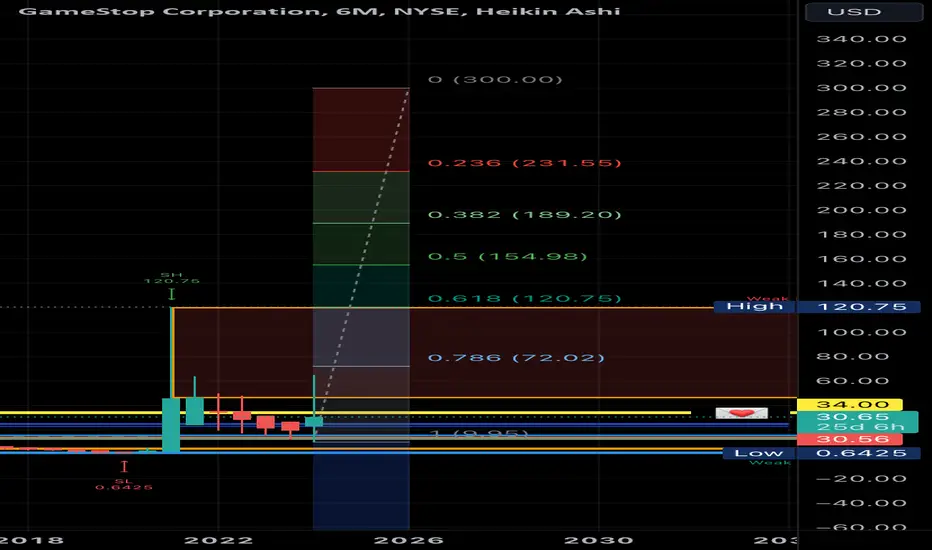Click the 2026 label on time axis

(x=408, y=540)
